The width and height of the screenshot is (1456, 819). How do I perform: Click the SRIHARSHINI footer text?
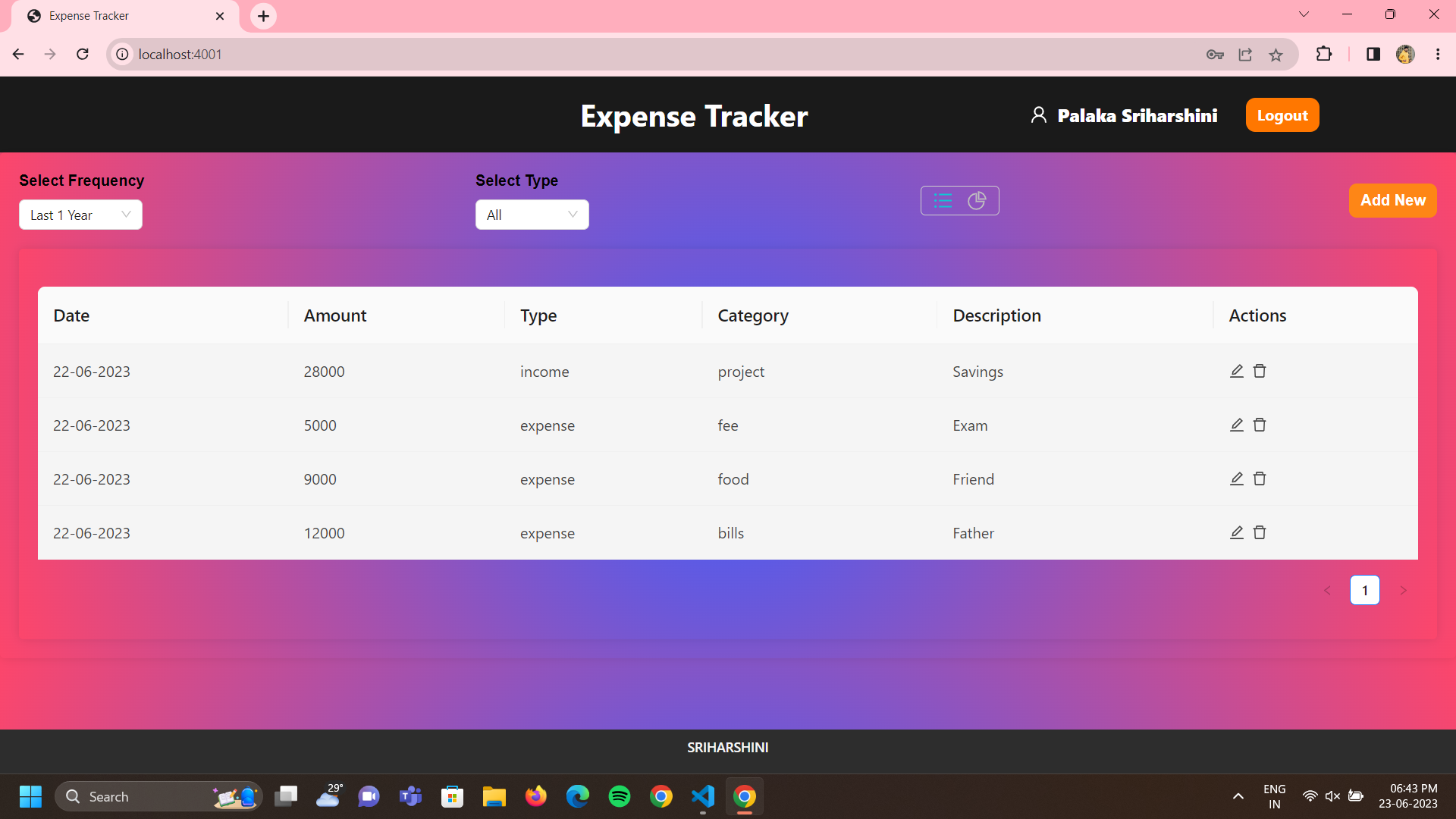[x=727, y=748]
